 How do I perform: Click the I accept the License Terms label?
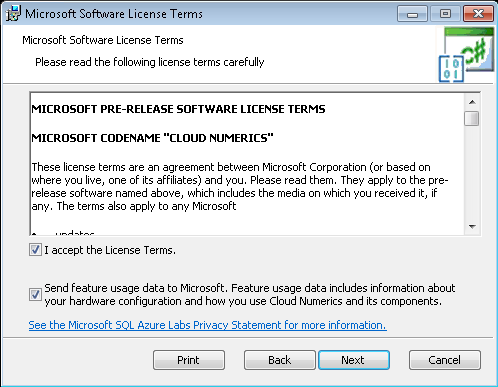pyautogui.click(x=110, y=250)
